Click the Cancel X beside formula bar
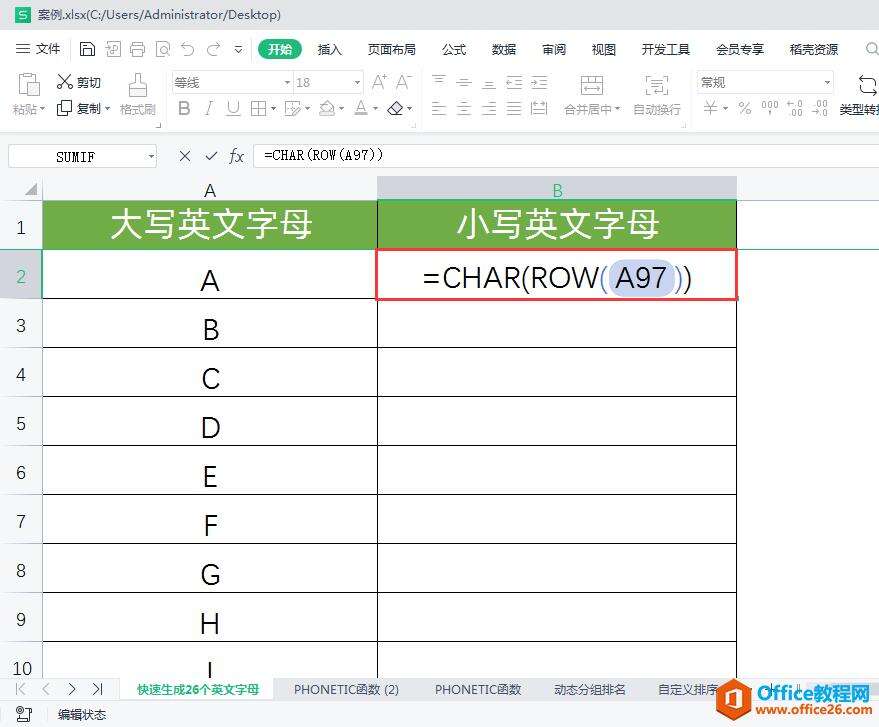This screenshot has width=879, height=727. coord(184,156)
